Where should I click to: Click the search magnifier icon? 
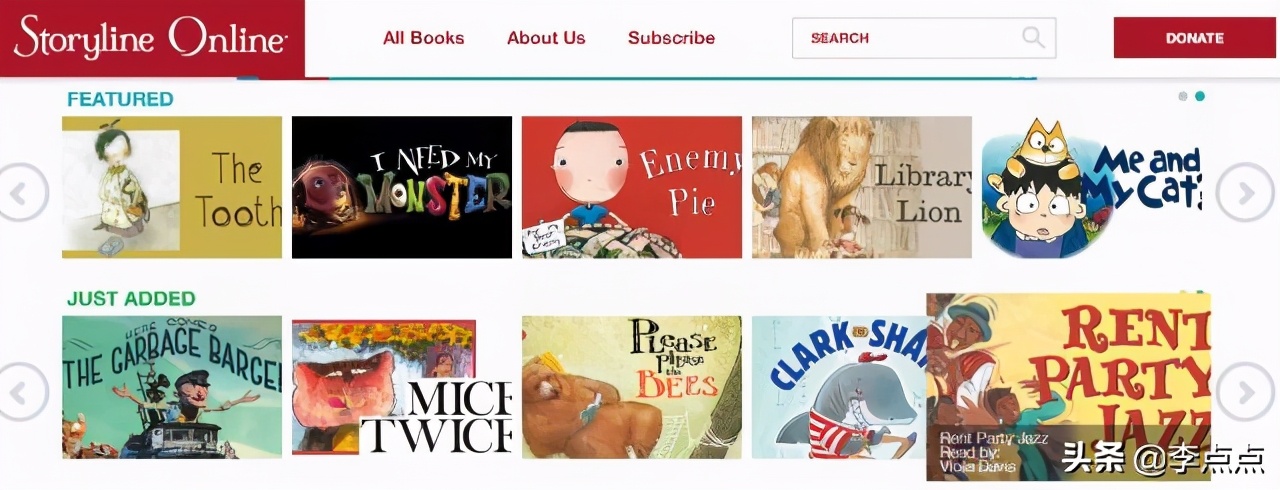pos(1033,38)
